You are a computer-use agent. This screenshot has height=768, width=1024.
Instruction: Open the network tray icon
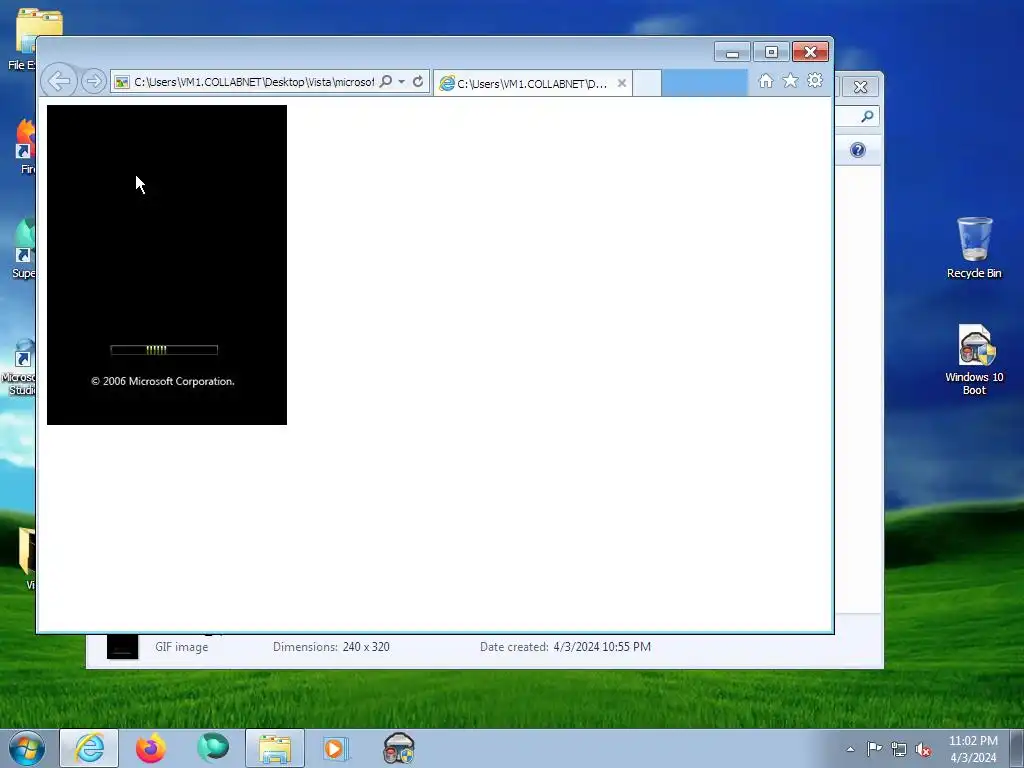click(x=899, y=749)
